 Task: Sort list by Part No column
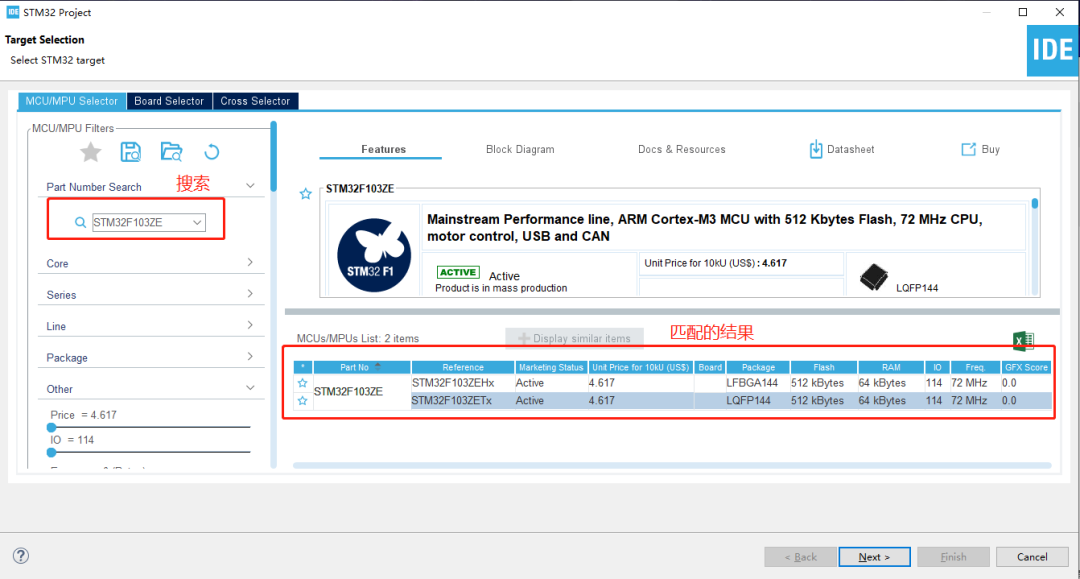coord(362,368)
